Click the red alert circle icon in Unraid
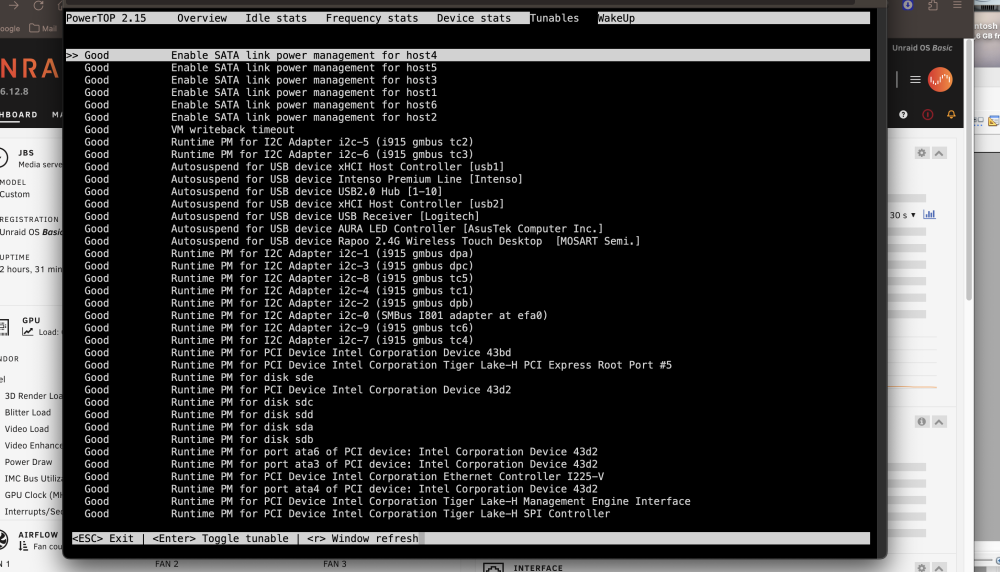Image resolution: width=1000 pixels, height=572 pixels. pyautogui.click(x=927, y=115)
